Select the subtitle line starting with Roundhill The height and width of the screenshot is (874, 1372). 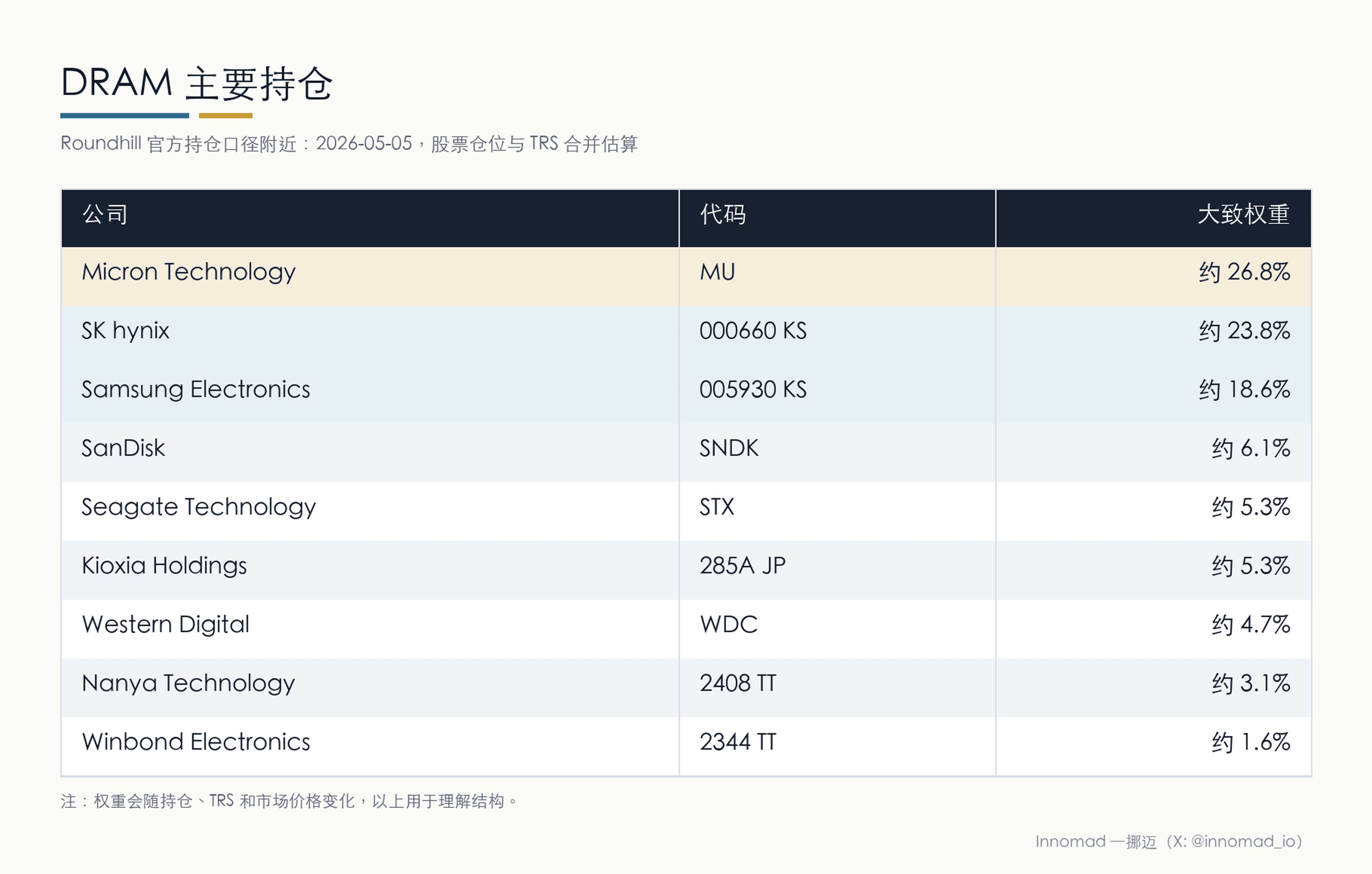point(349,144)
